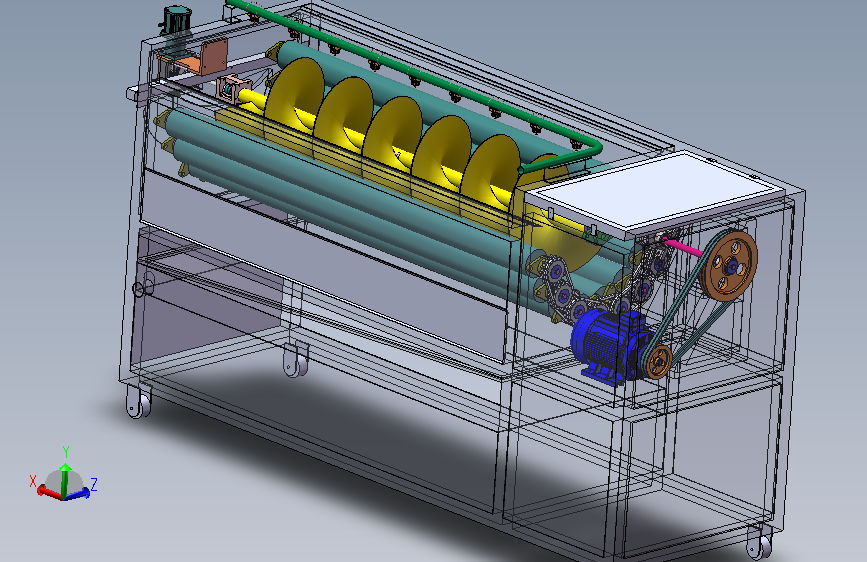Select the small brown pulley on the motor
Viewport: 867px width, 562px height.
pos(658,362)
